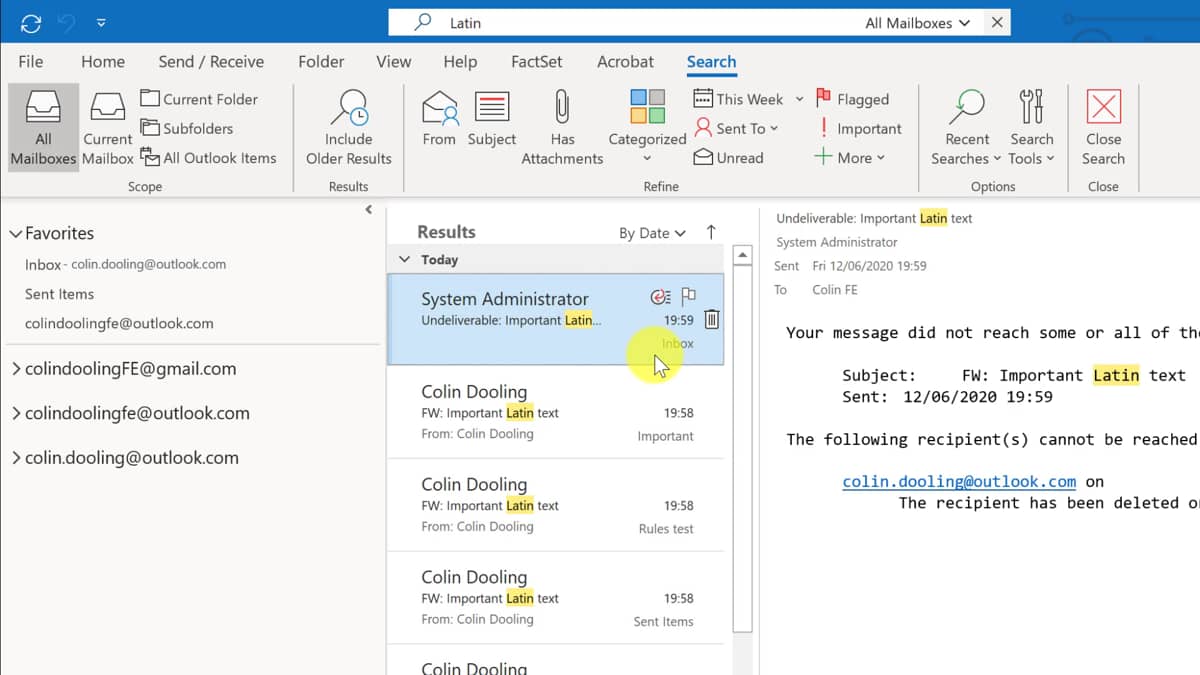Open the Categorized color squares dropdown
The width and height of the screenshot is (1200, 675).
pyautogui.click(x=647, y=128)
